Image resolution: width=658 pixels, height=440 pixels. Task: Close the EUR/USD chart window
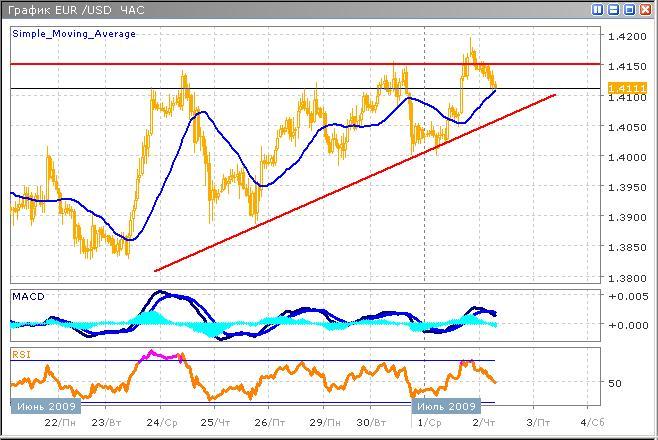(x=646, y=10)
